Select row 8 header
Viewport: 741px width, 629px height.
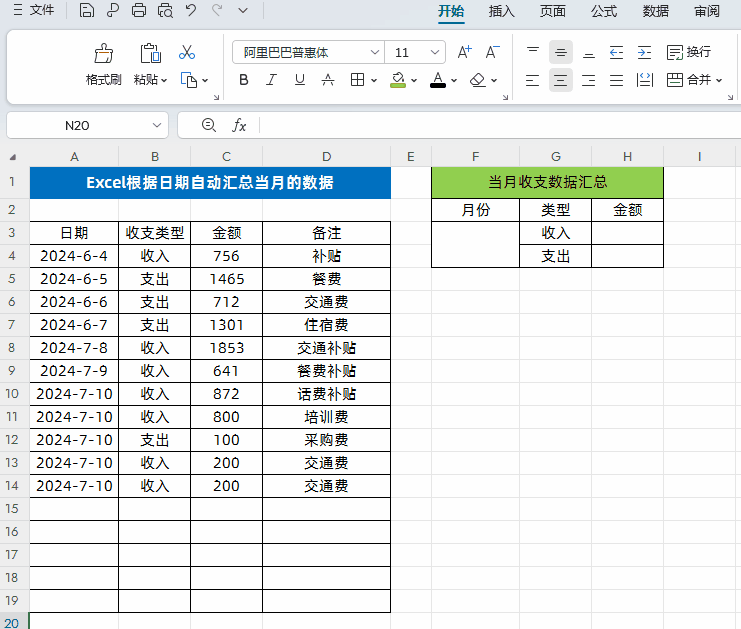pos(12,348)
